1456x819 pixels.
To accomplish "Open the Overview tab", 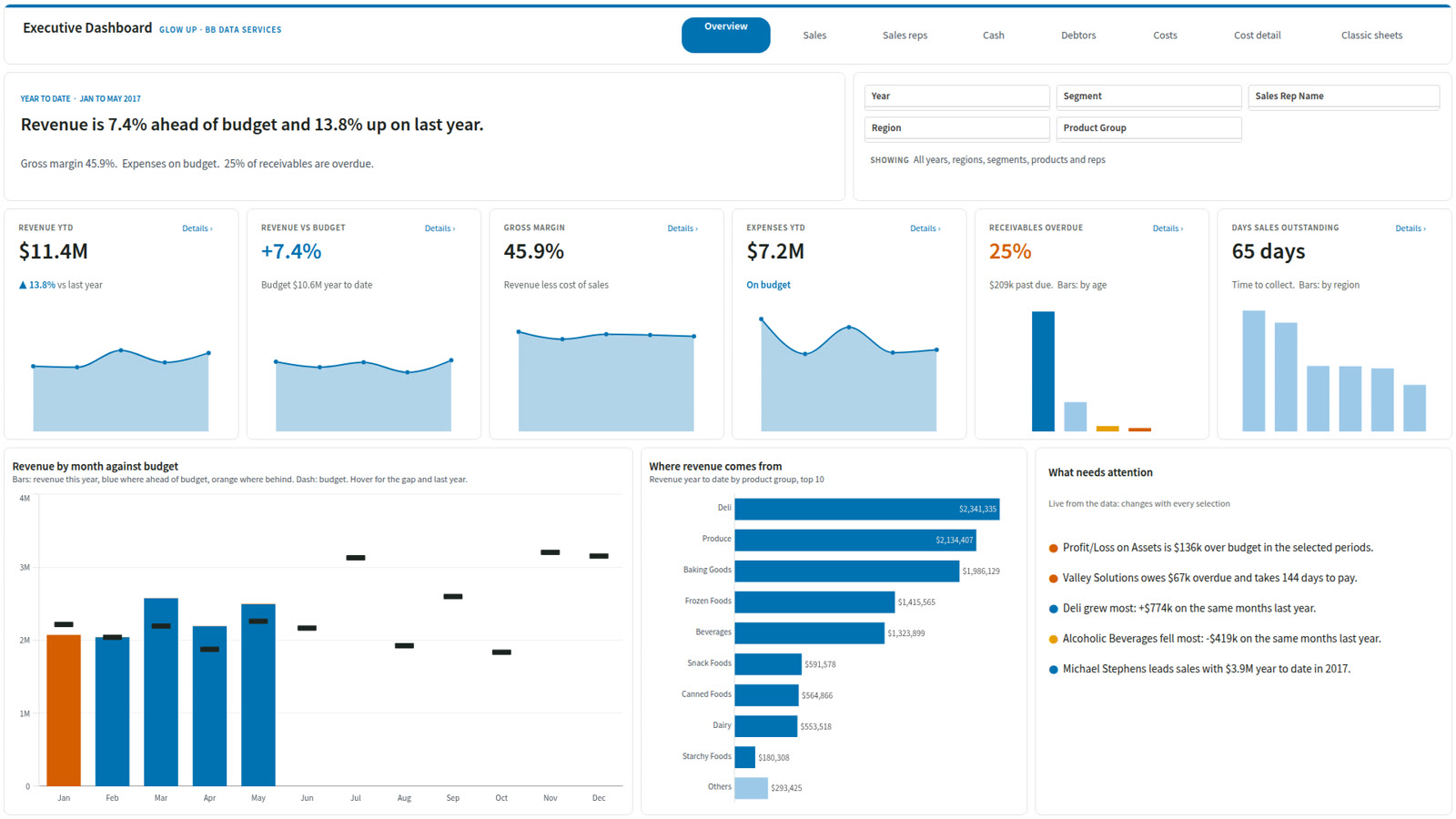I will coord(725,35).
